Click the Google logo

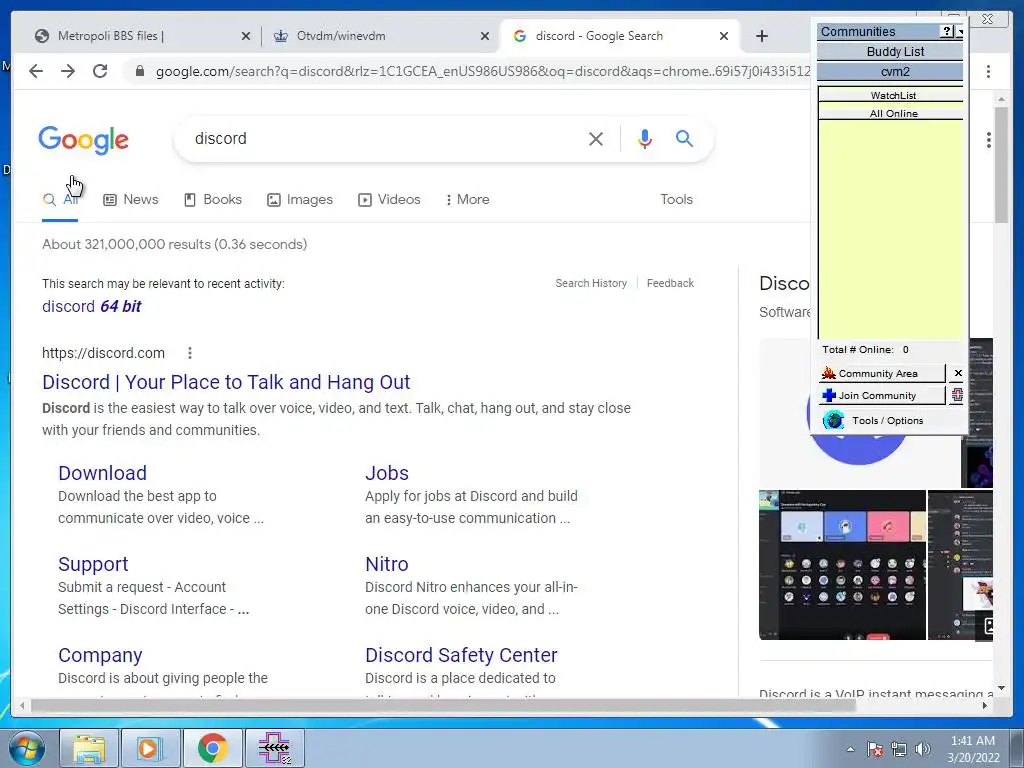(84, 140)
